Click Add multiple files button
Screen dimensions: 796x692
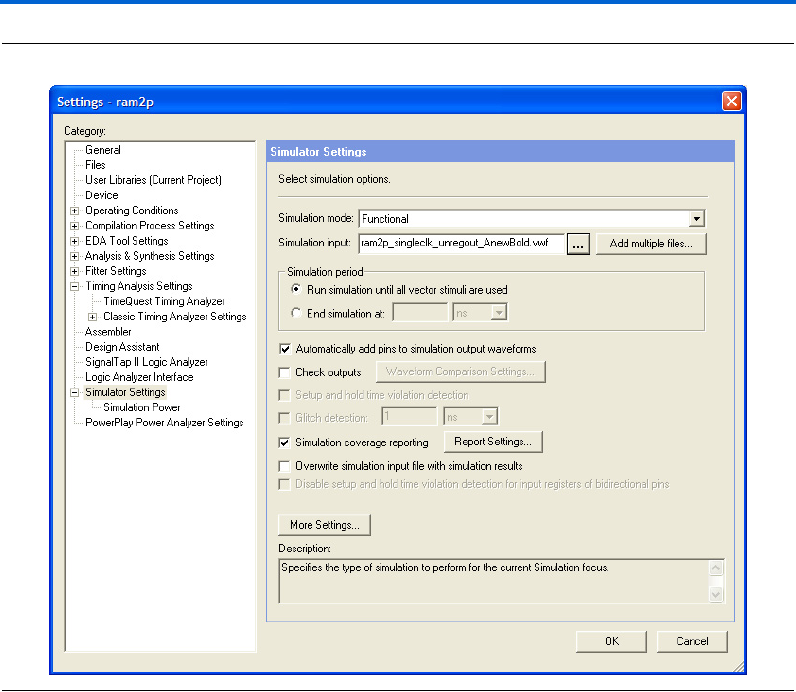[x=651, y=244]
